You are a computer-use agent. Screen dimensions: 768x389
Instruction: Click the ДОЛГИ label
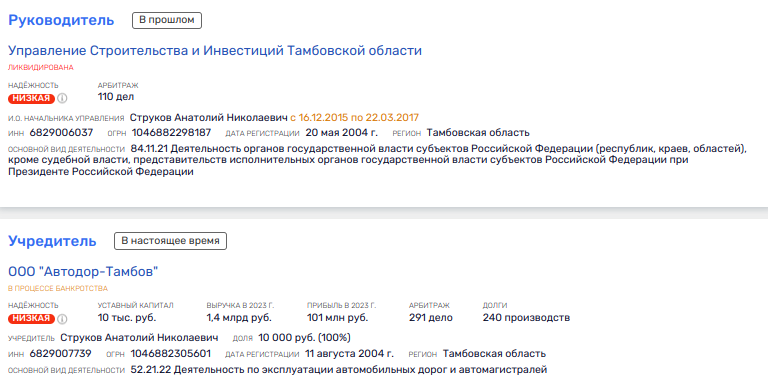tap(495, 305)
